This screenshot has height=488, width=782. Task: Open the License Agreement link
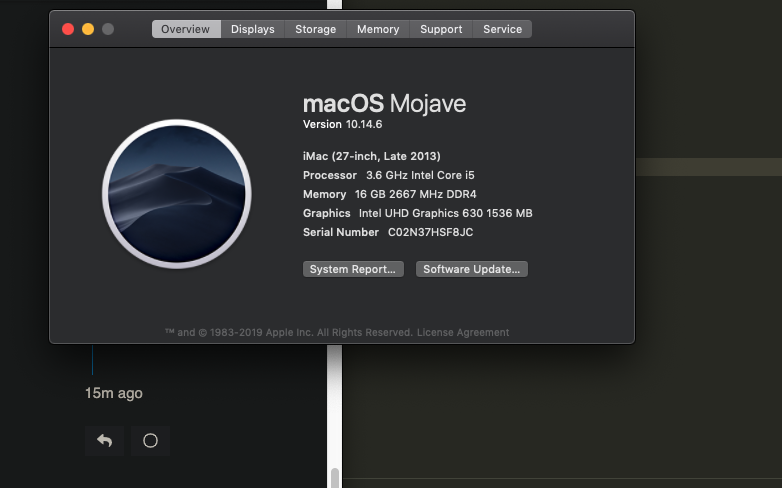(463, 332)
